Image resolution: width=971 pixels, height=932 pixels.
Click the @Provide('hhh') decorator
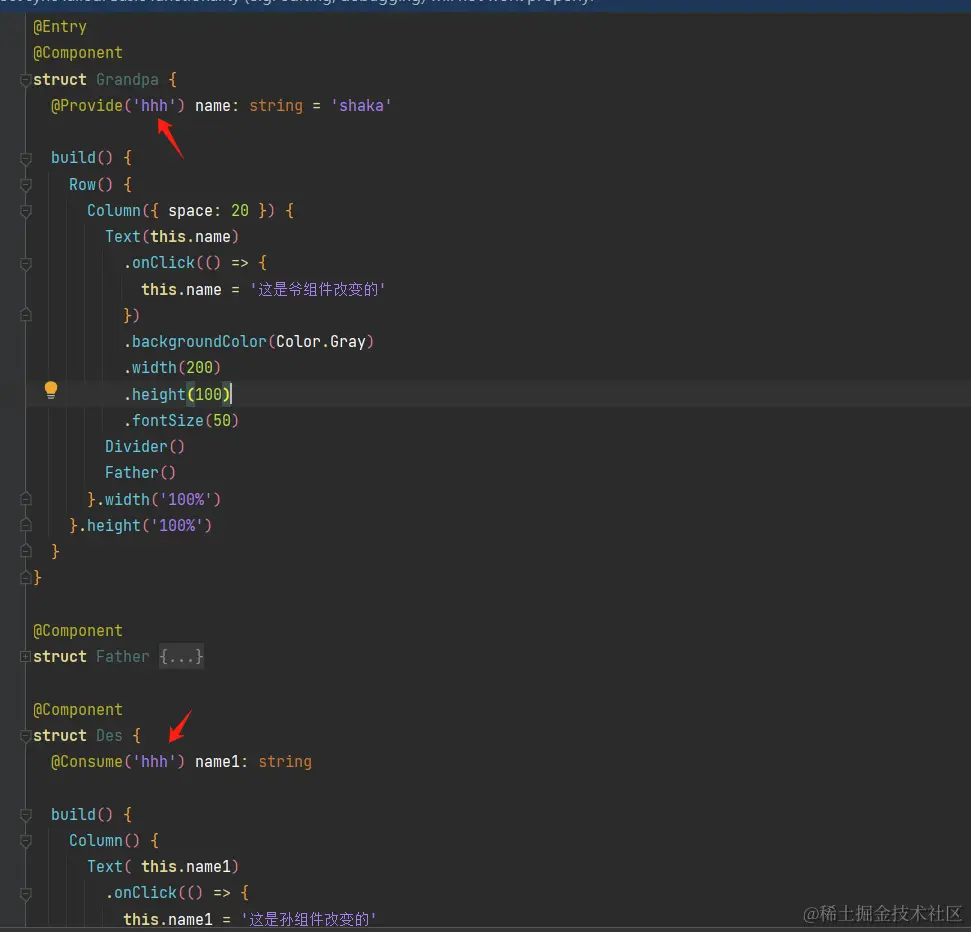pos(118,105)
